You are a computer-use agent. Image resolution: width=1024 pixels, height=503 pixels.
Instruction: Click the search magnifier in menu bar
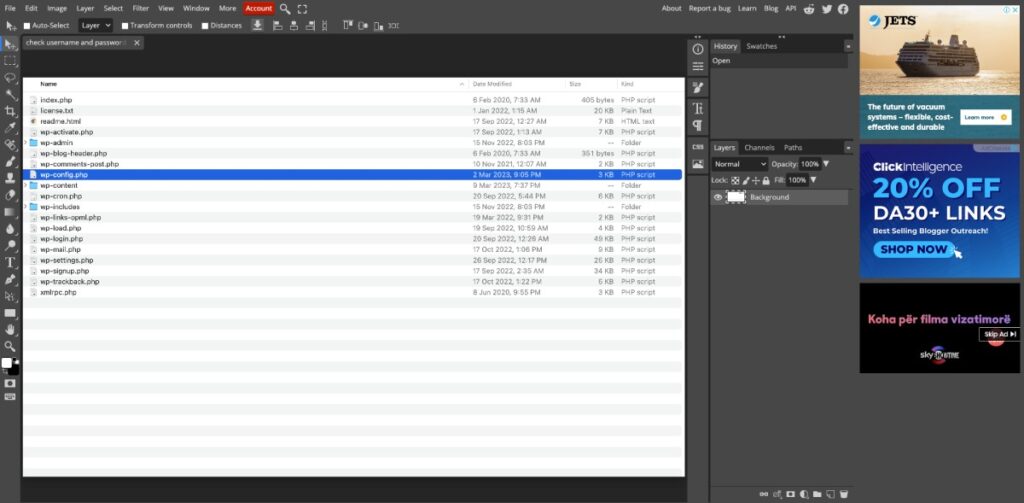pyautogui.click(x=285, y=8)
